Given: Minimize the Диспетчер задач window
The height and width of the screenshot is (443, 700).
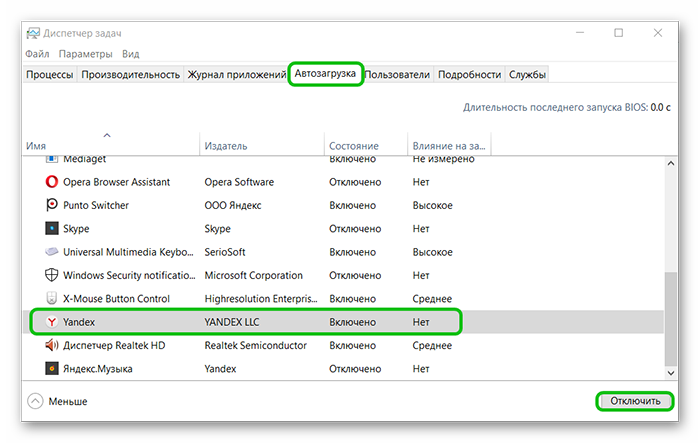Looking at the screenshot, I should [x=580, y=33].
